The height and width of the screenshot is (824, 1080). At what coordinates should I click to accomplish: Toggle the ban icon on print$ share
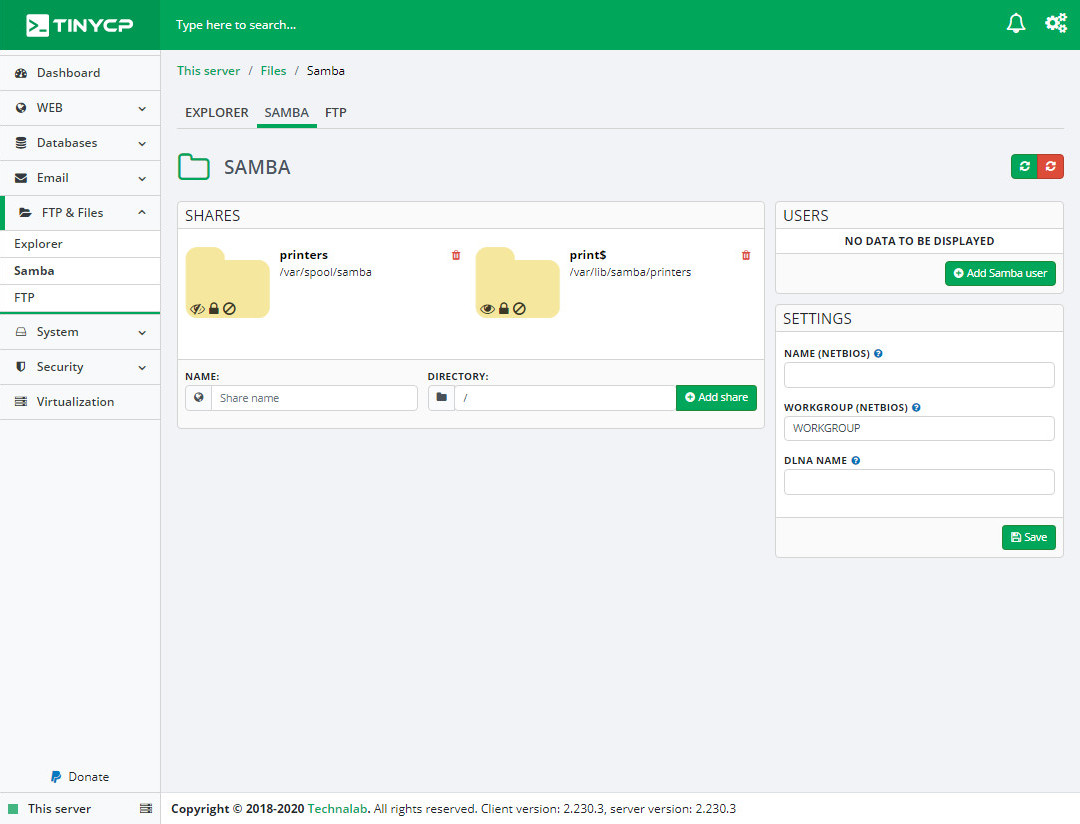[x=519, y=309]
